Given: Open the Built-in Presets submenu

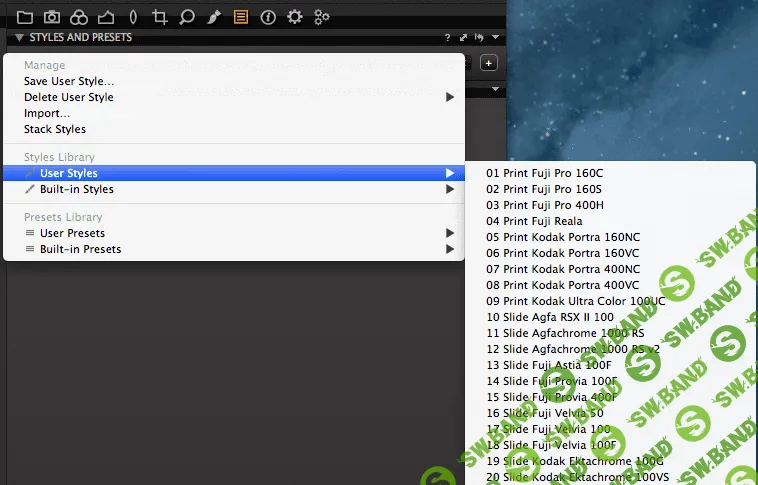Looking at the screenshot, I should click(x=80, y=249).
